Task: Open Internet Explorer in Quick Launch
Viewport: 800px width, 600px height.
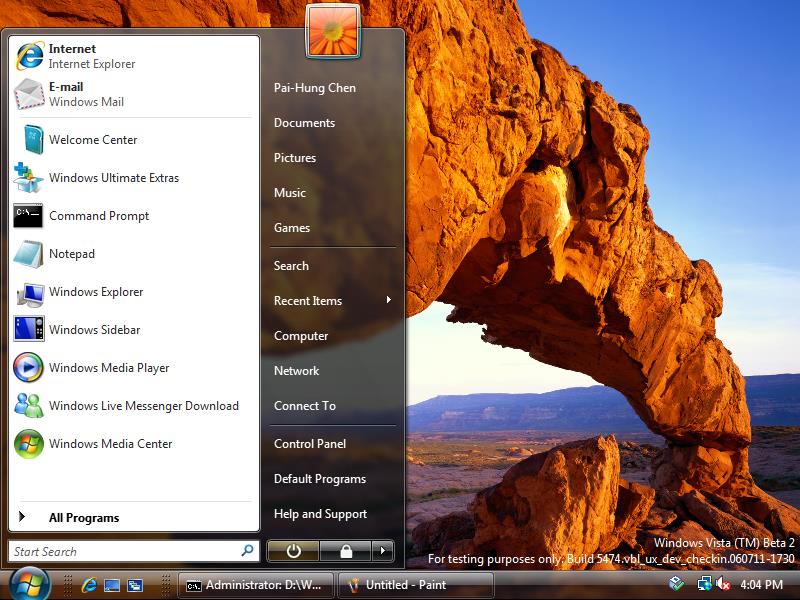Action: point(89,585)
